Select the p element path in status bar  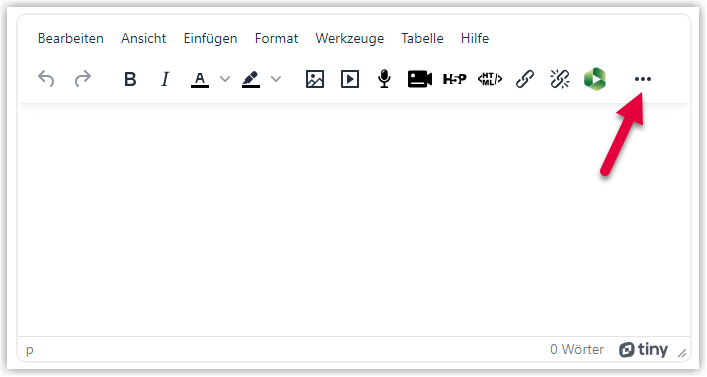tap(30, 350)
